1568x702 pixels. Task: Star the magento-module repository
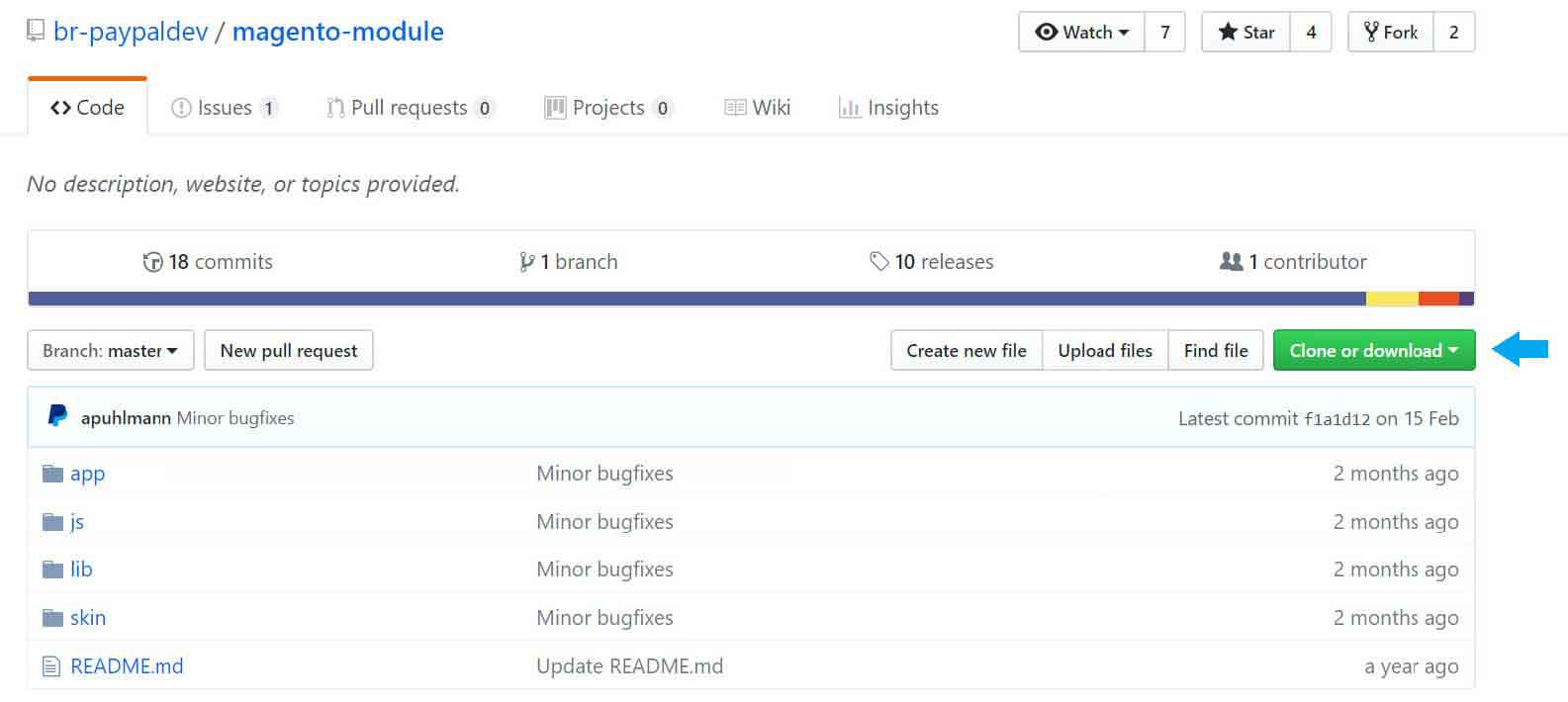point(1245,32)
